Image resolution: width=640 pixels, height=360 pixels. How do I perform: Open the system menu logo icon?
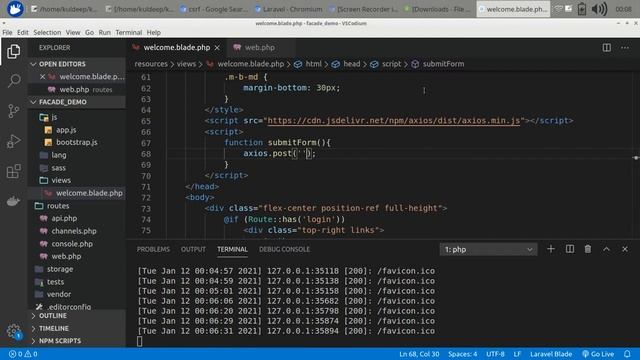pyautogui.click(x=15, y=9)
